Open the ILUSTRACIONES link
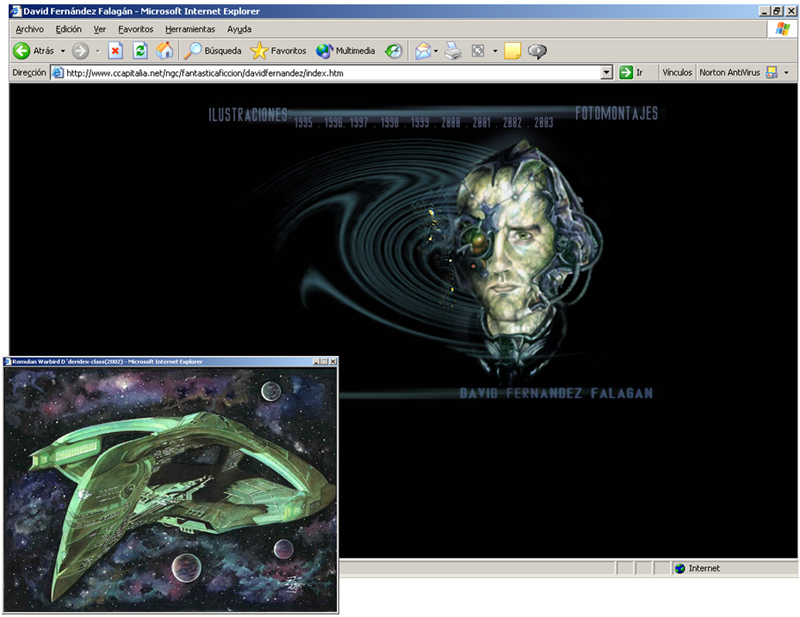 tap(249, 114)
